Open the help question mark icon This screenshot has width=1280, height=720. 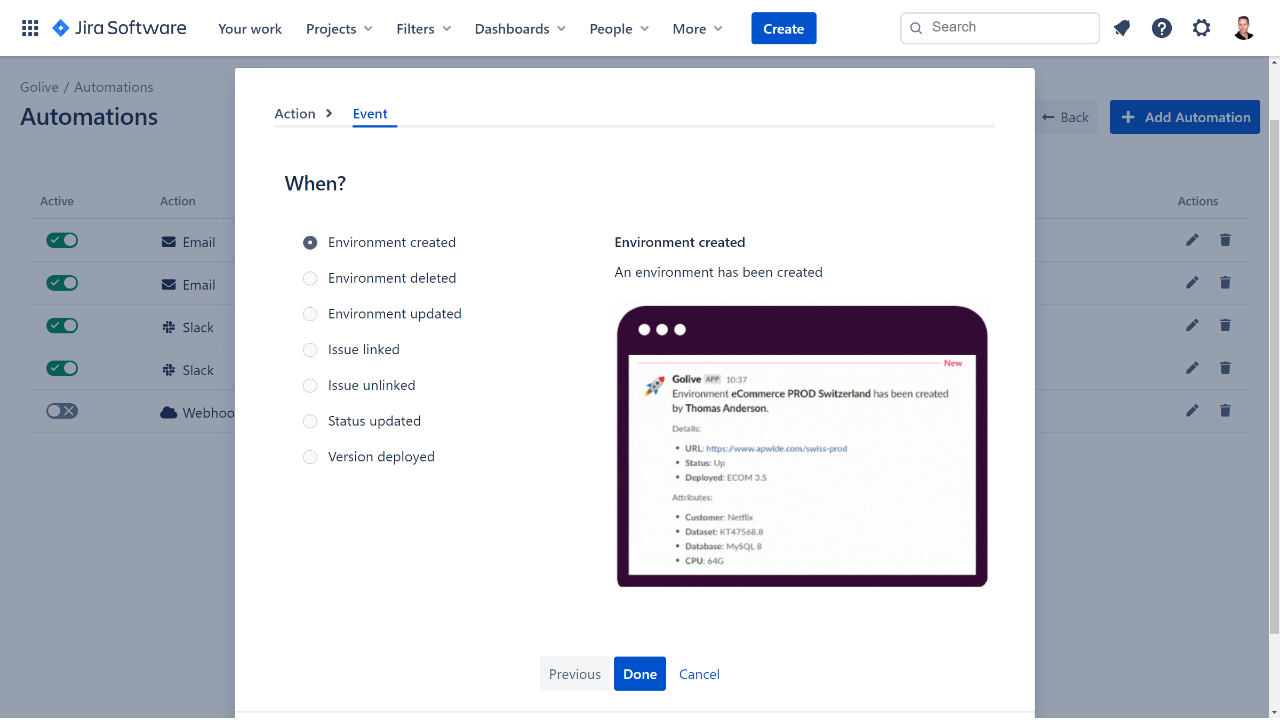[1161, 28]
